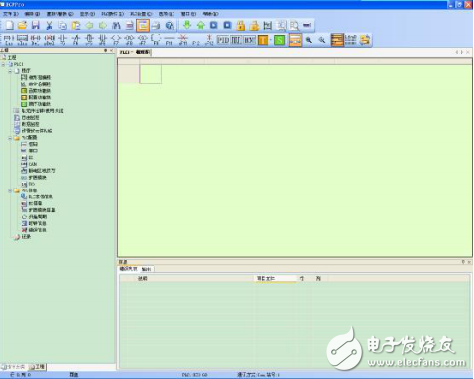The width and height of the screenshot is (474, 379).
Task: Collapse the PLC1 tree node
Action: point(4,64)
